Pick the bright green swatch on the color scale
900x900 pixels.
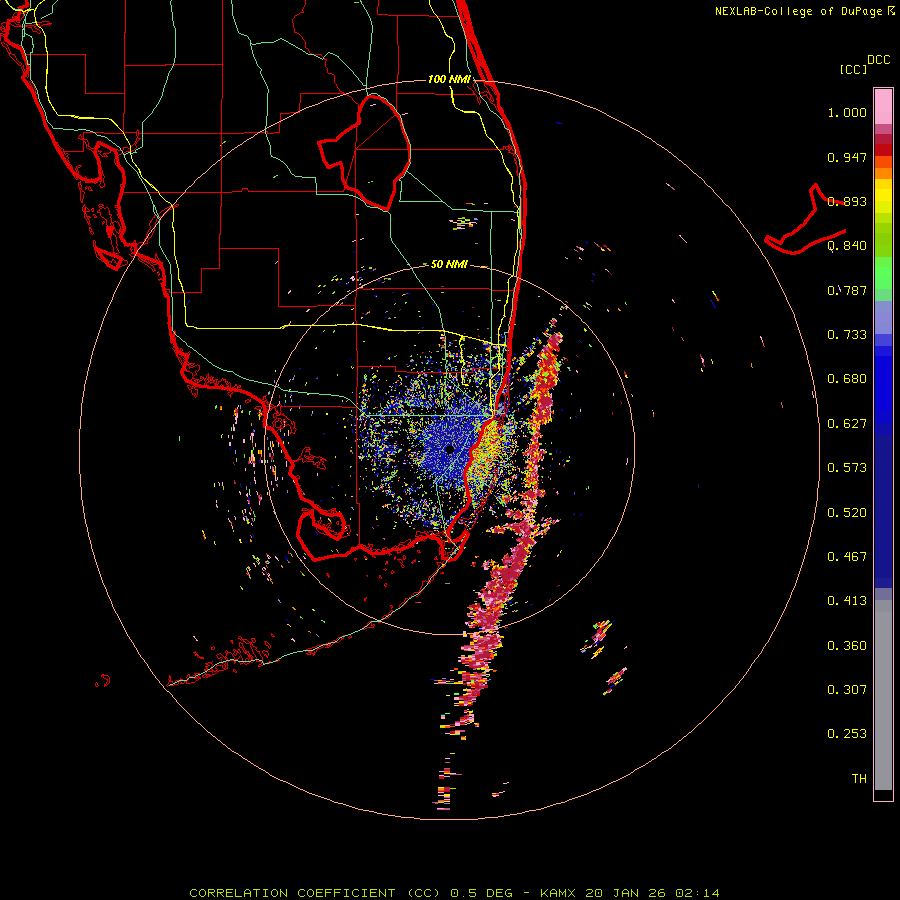pyautogui.click(x=883, y=273)
